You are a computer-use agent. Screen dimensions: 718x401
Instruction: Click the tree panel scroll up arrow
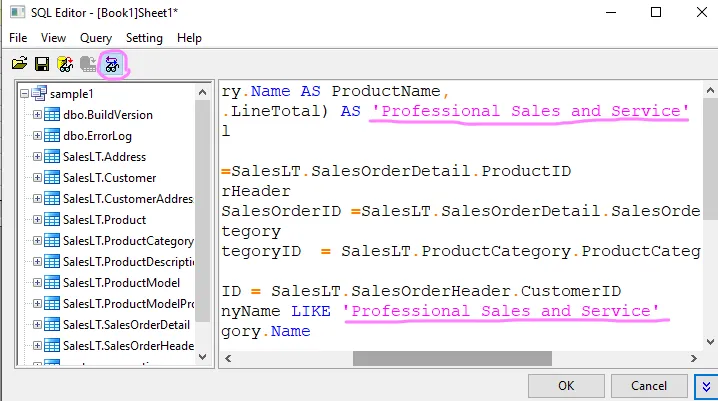click(202, 92)
